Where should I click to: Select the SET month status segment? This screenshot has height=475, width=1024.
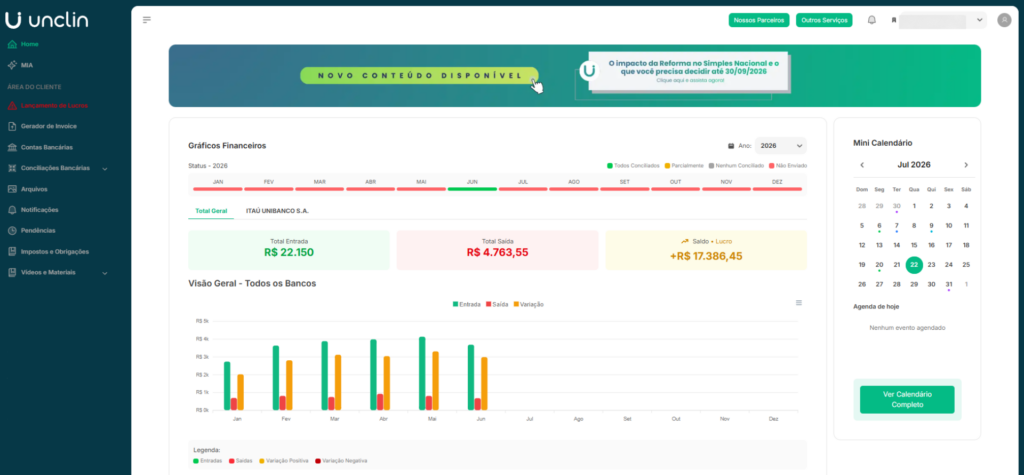pyautogui.click(x=624, y=184)
